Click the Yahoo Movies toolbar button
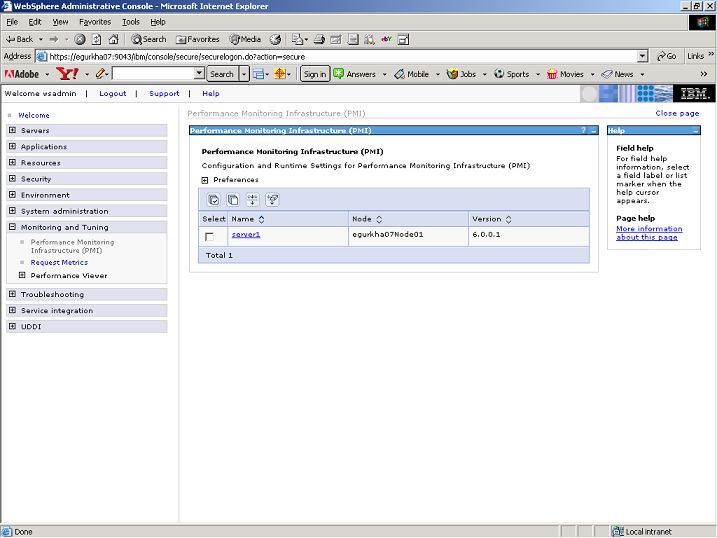 coord(566,74)
